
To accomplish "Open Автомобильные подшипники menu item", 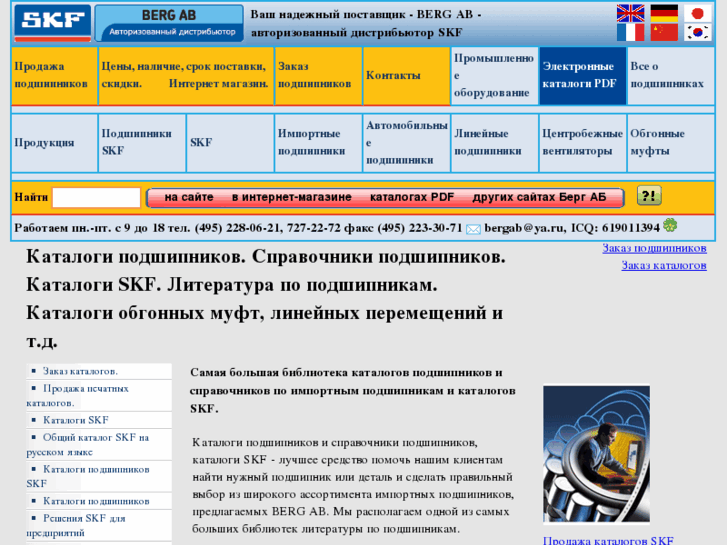I will pos(407,143).
